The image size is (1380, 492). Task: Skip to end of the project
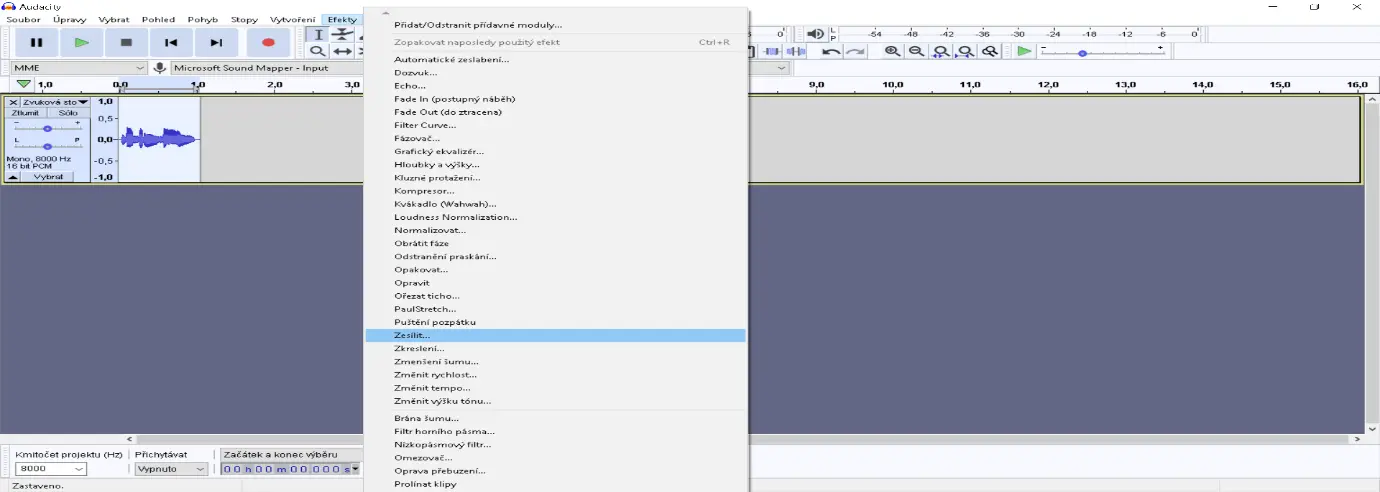[x=216, y=42]
